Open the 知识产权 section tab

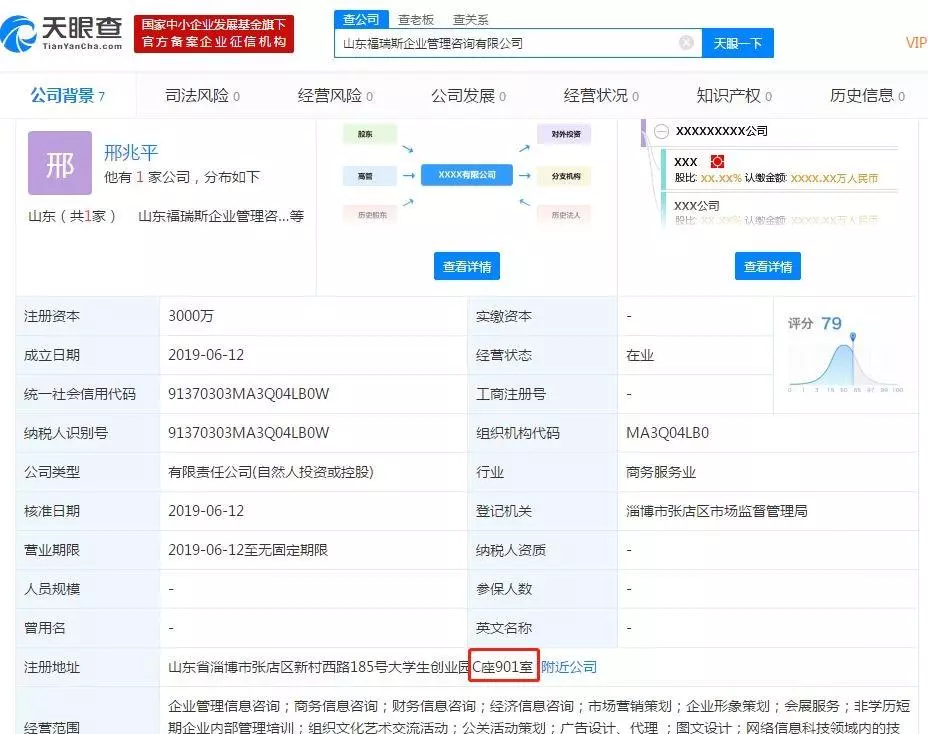734,95
